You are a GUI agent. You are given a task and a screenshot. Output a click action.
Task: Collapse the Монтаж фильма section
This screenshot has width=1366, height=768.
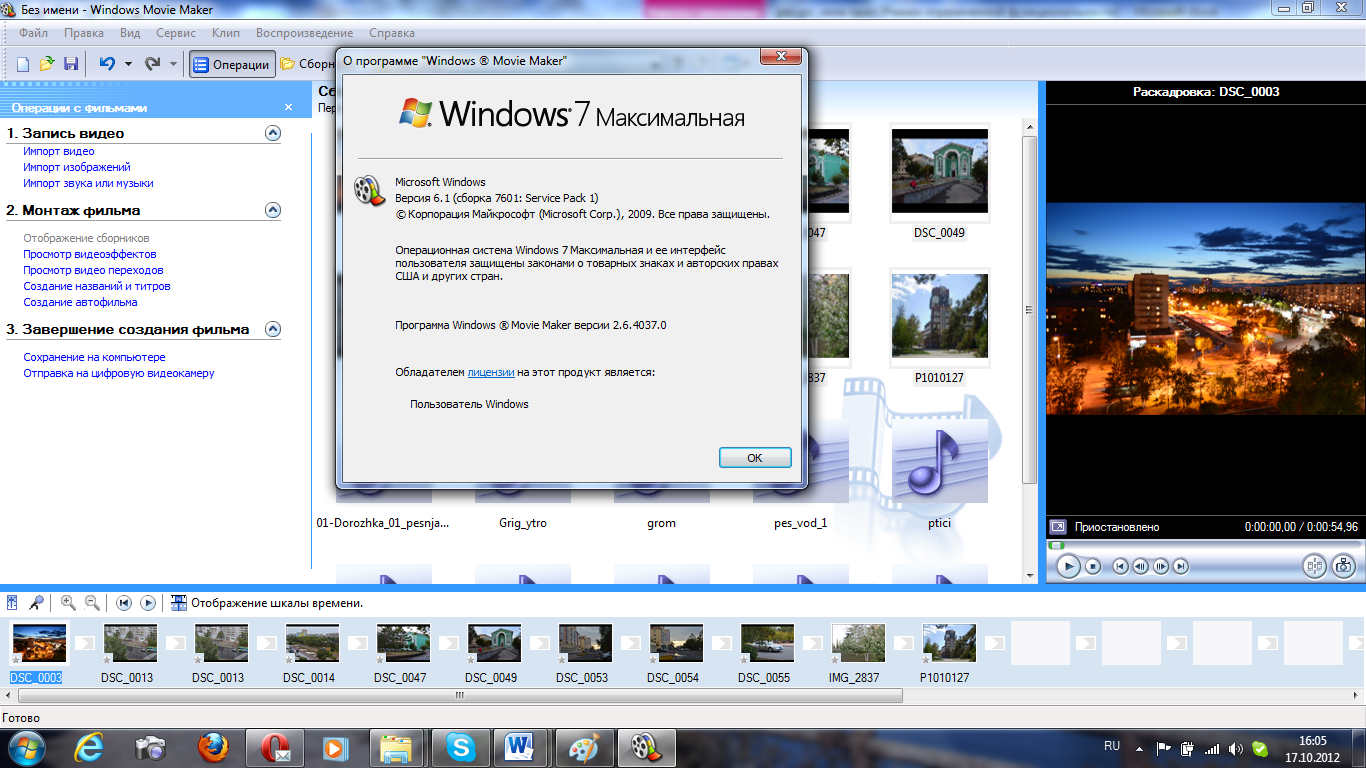[272, 210]
